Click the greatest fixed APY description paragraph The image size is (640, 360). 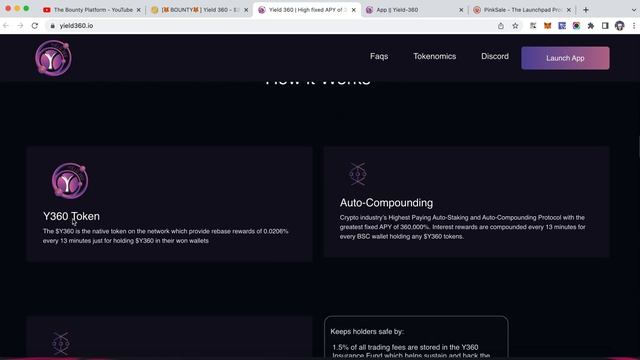pos(462,227)
